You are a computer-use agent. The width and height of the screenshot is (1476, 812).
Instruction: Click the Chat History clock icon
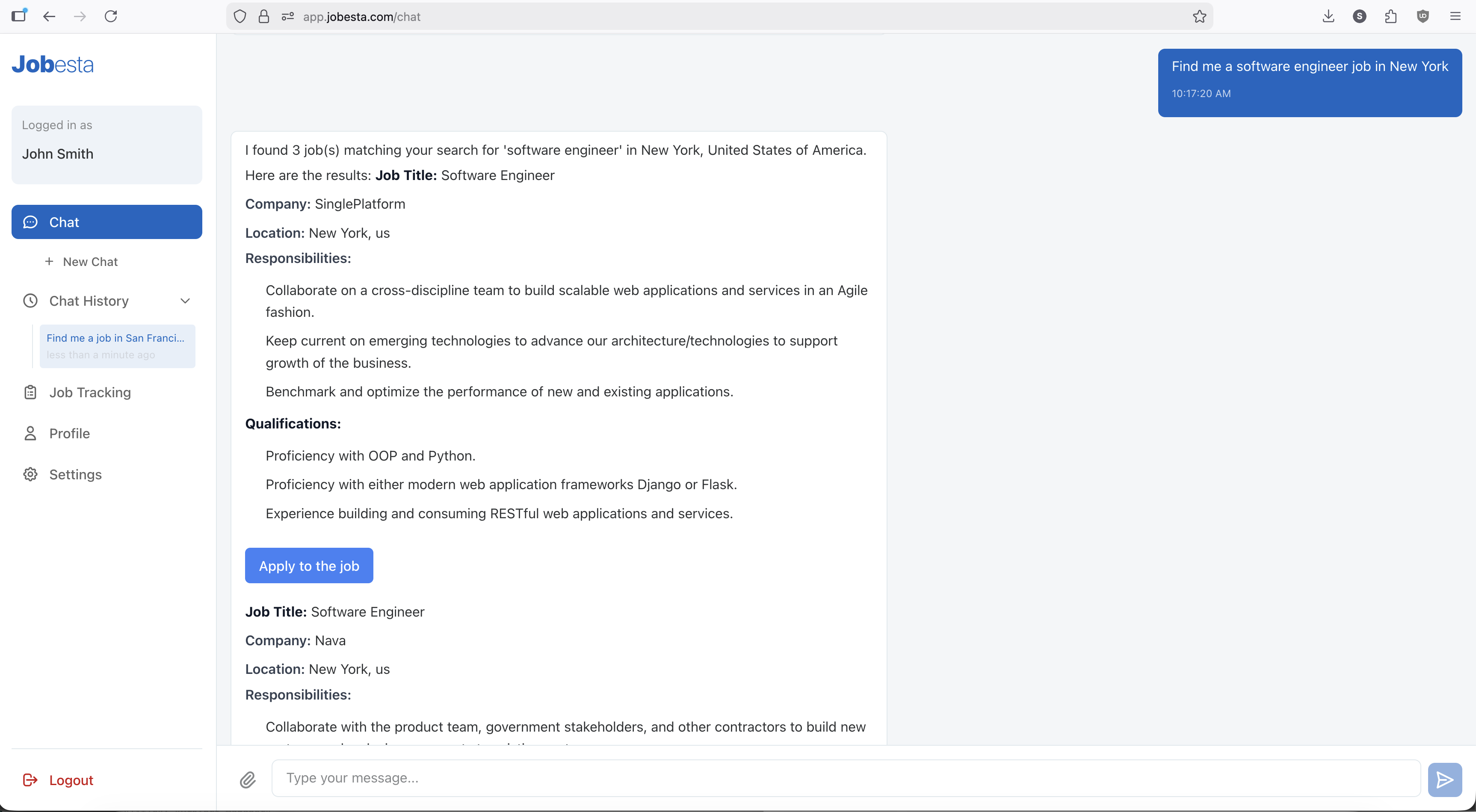30,301
